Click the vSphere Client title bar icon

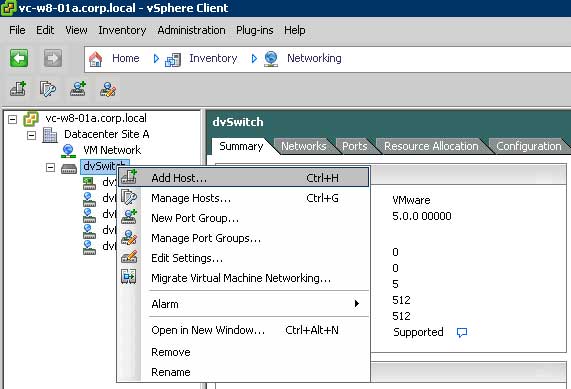(8, 8)
